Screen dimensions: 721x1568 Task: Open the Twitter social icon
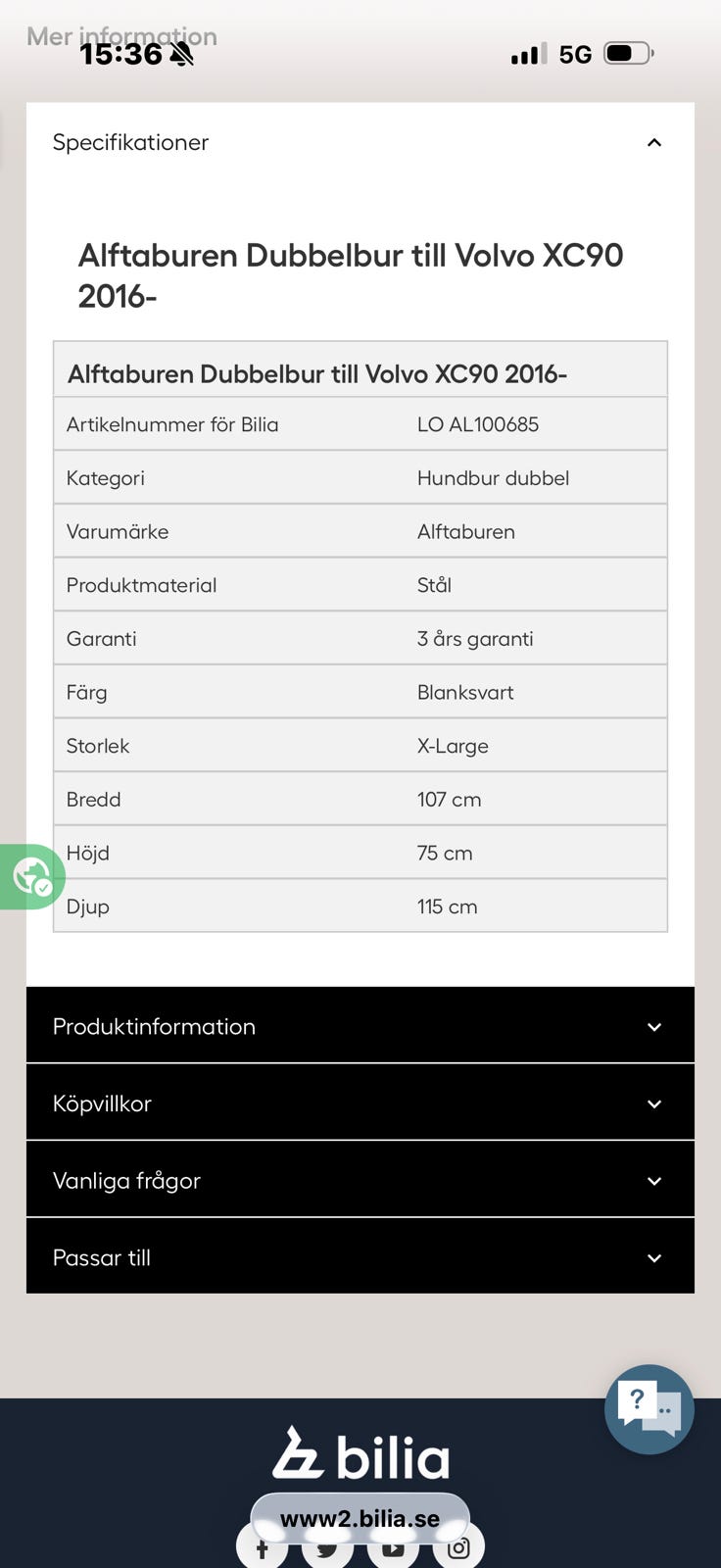327,1548
